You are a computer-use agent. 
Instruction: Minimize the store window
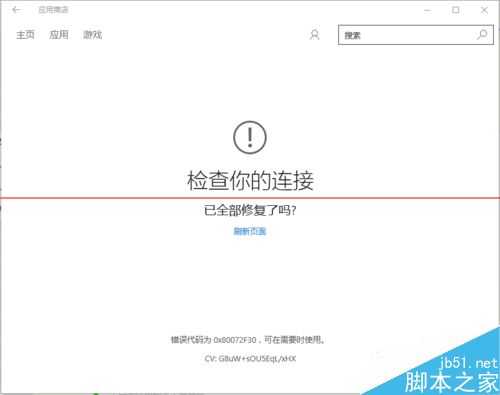pyautogui.click(x=428, y=10)
